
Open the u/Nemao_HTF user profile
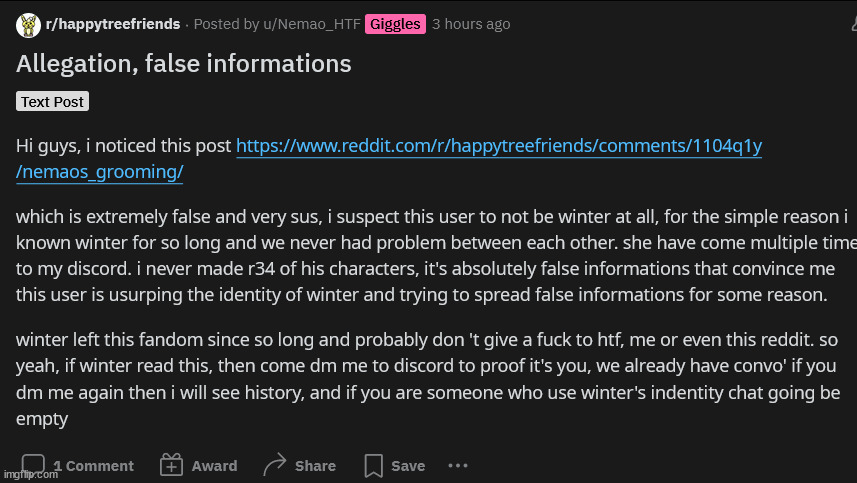pyautogui.click(x=312, y=24)
